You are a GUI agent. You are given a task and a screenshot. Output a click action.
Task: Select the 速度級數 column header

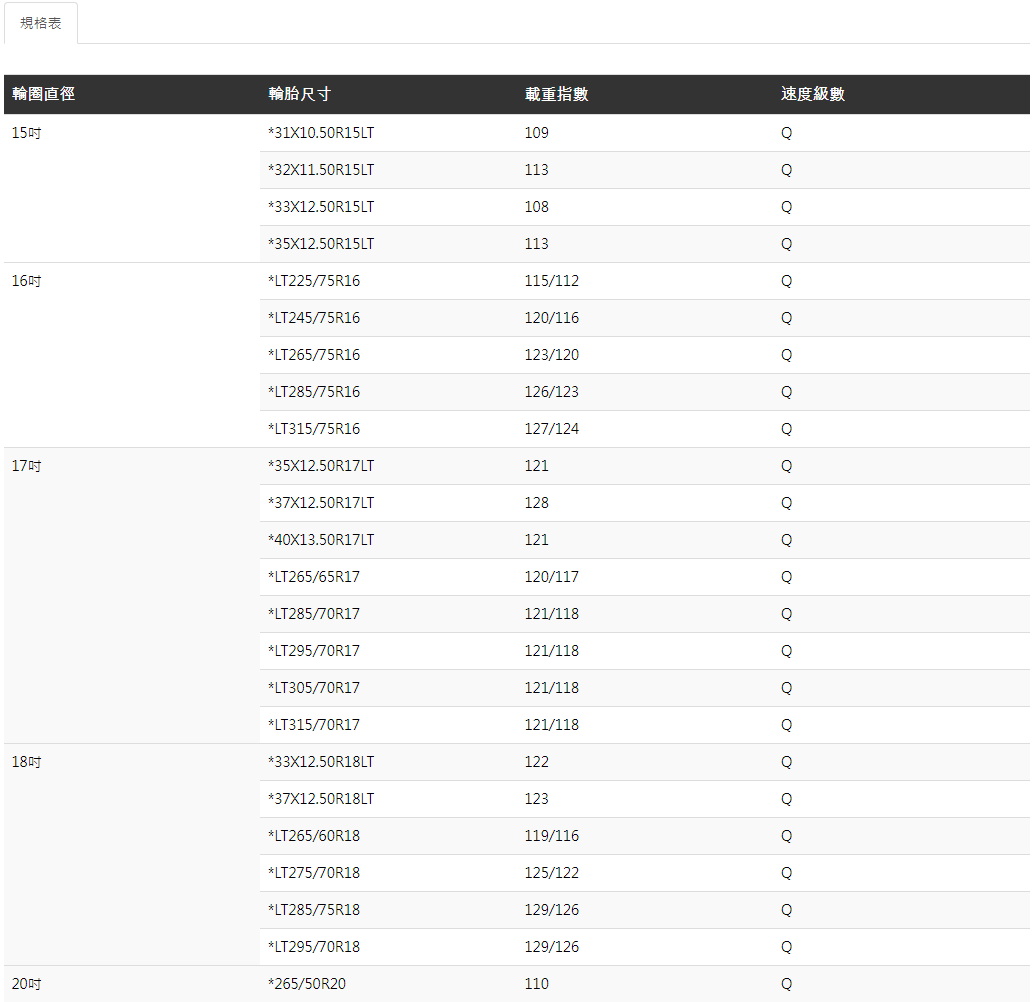coord(812,94)
